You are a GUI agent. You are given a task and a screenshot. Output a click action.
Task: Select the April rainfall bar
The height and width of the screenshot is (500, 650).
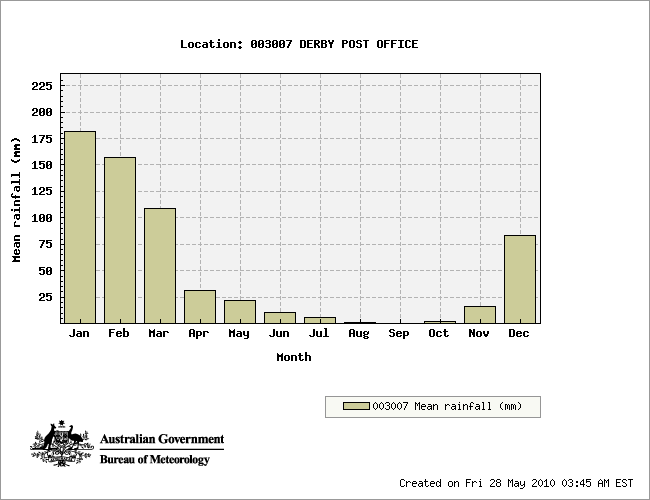(200, 307)
